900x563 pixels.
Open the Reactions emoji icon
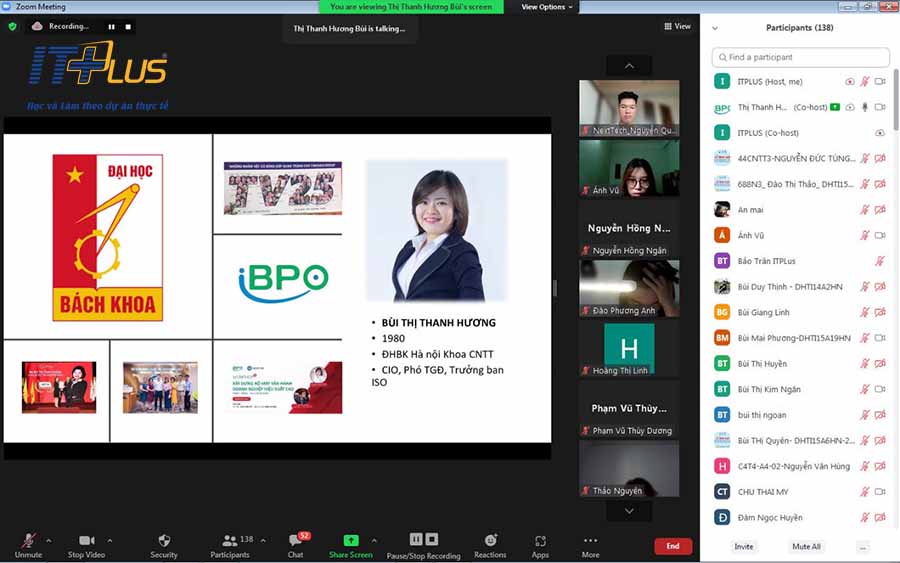click(490, 541)
